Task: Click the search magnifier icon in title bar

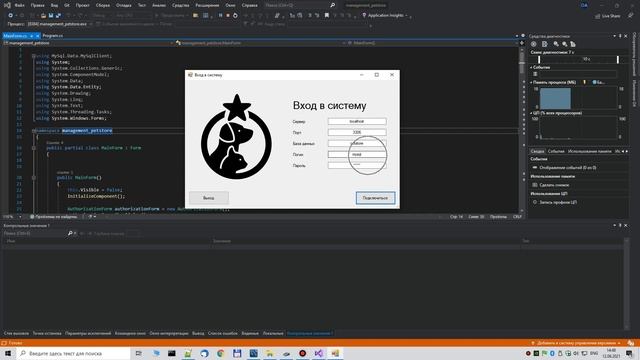Action: tap(332, 5)
